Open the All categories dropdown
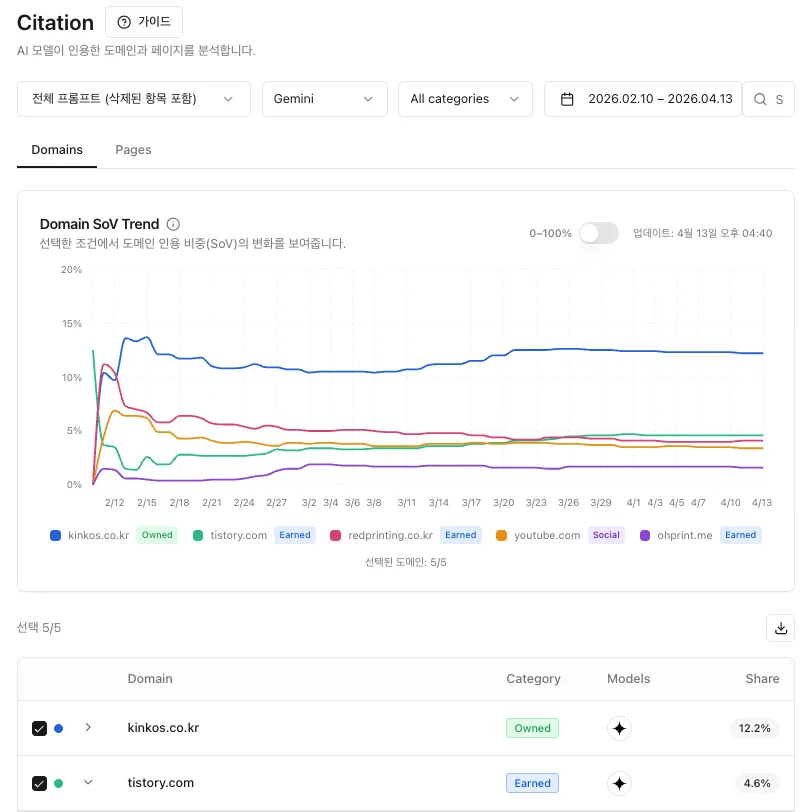The height and width of the screenshot is (812, 807). point(465,99)
